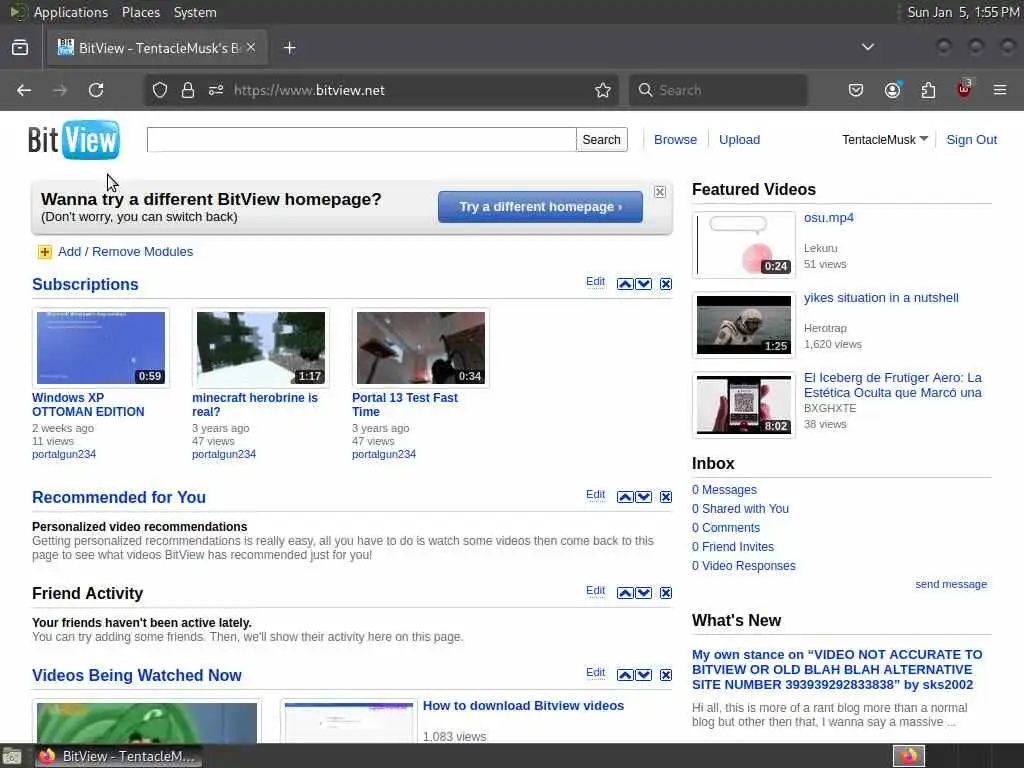
Task: Open the Firefox account icon
Action: (893, 90)
